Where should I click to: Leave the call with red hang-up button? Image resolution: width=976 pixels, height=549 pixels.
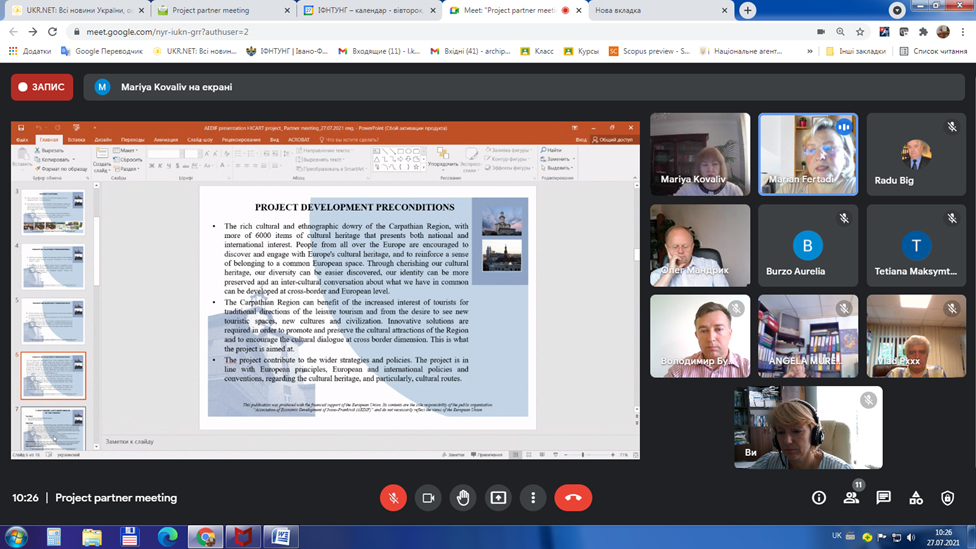573,498
